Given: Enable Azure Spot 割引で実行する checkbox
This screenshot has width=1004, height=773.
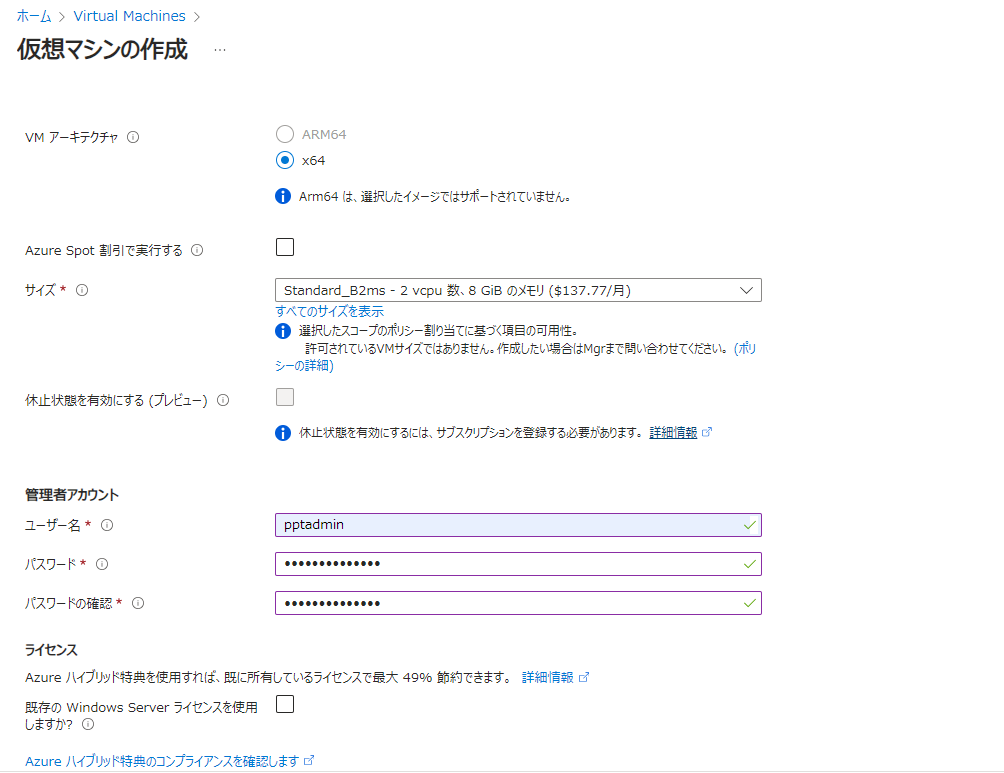Looking at the screenshot, I should tap(285, 247).
